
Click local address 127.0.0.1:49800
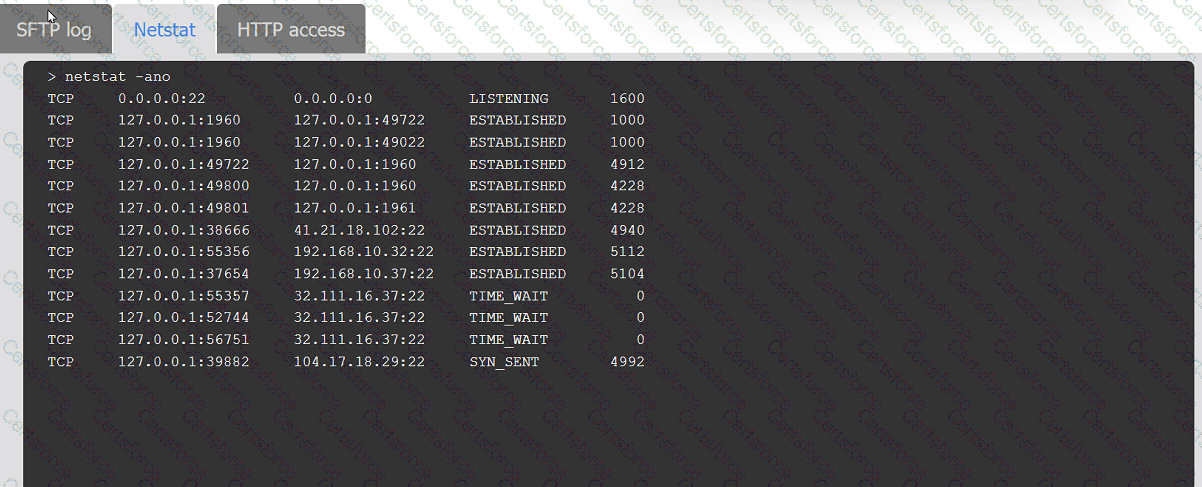(x=184, y=186)
